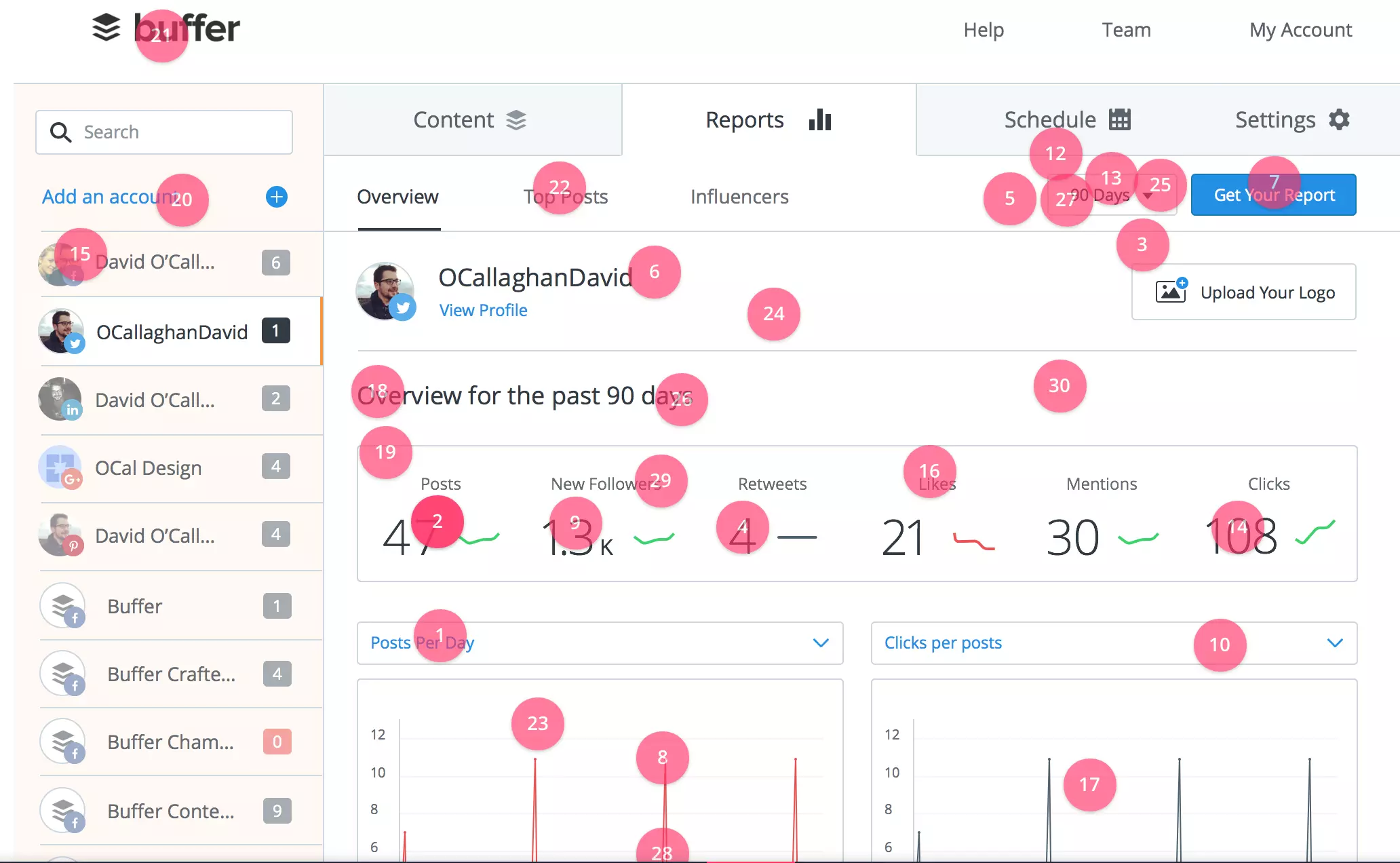
Task: Select the Top Posts sub-tab
Action: tap(566, 197)
